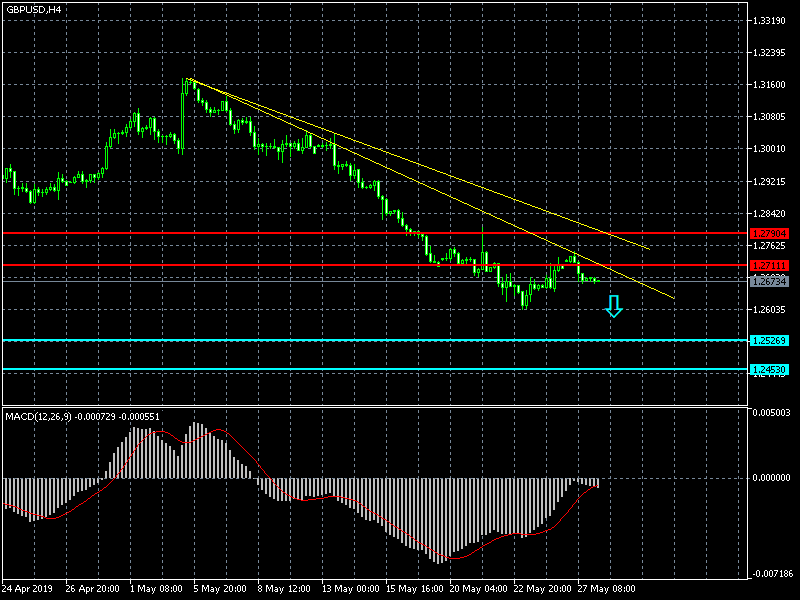The height and width of the screenshot is (600, 800).
Task: Click the 1.30805 price axis label
Action: [769, 117]
